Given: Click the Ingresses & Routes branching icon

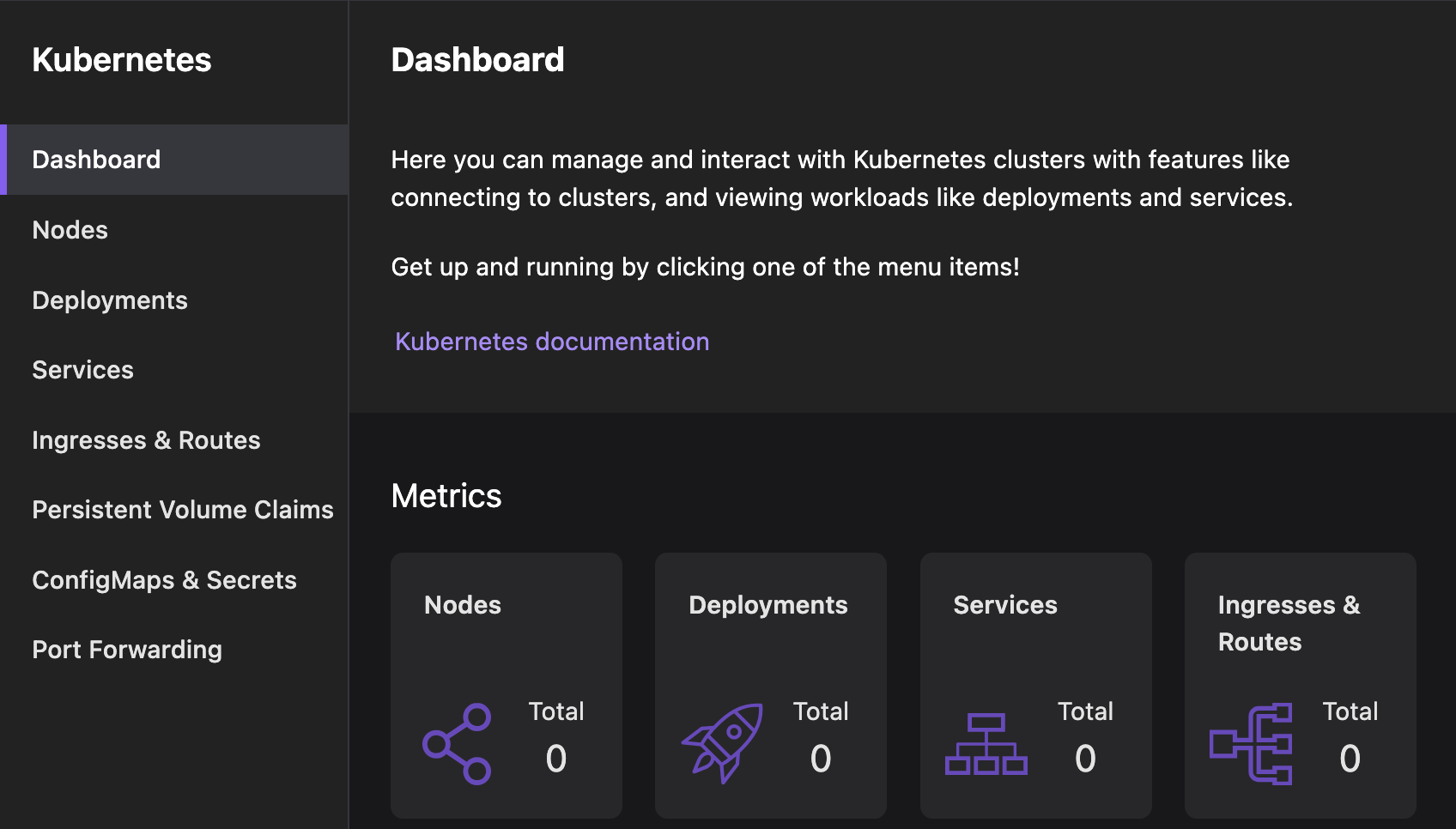Looking at the screenshot, I should [1251, 744].
